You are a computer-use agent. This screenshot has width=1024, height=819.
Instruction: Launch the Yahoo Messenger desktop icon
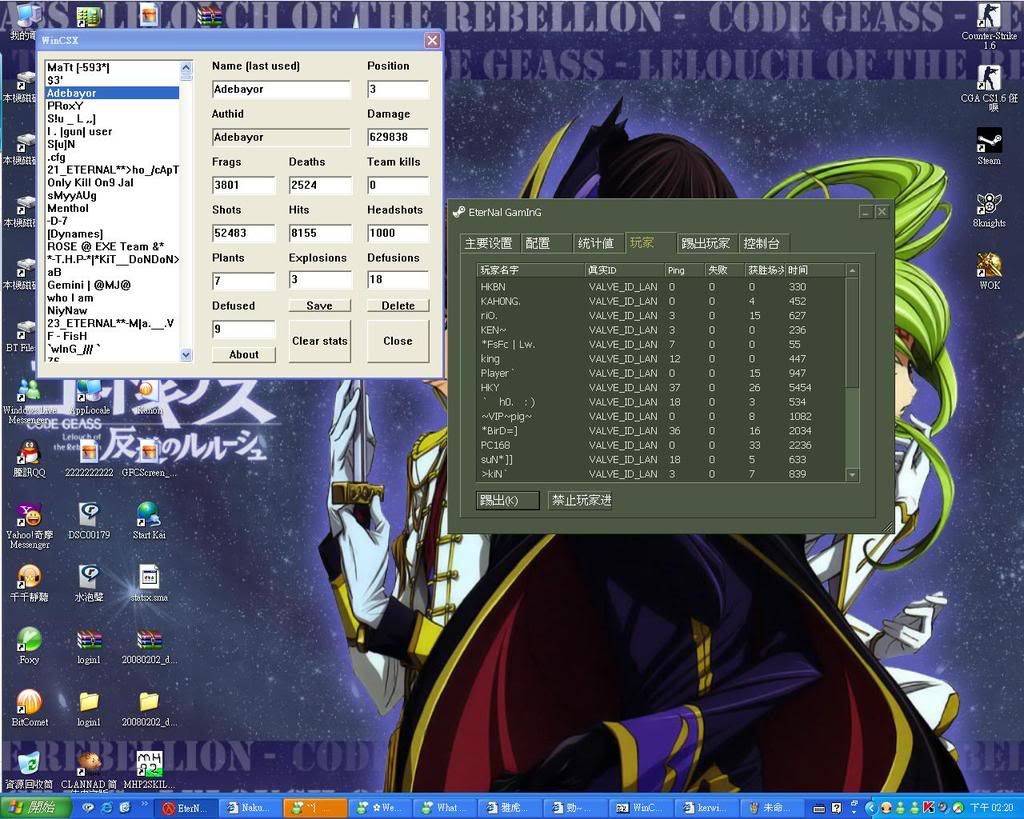pos(29,518)
